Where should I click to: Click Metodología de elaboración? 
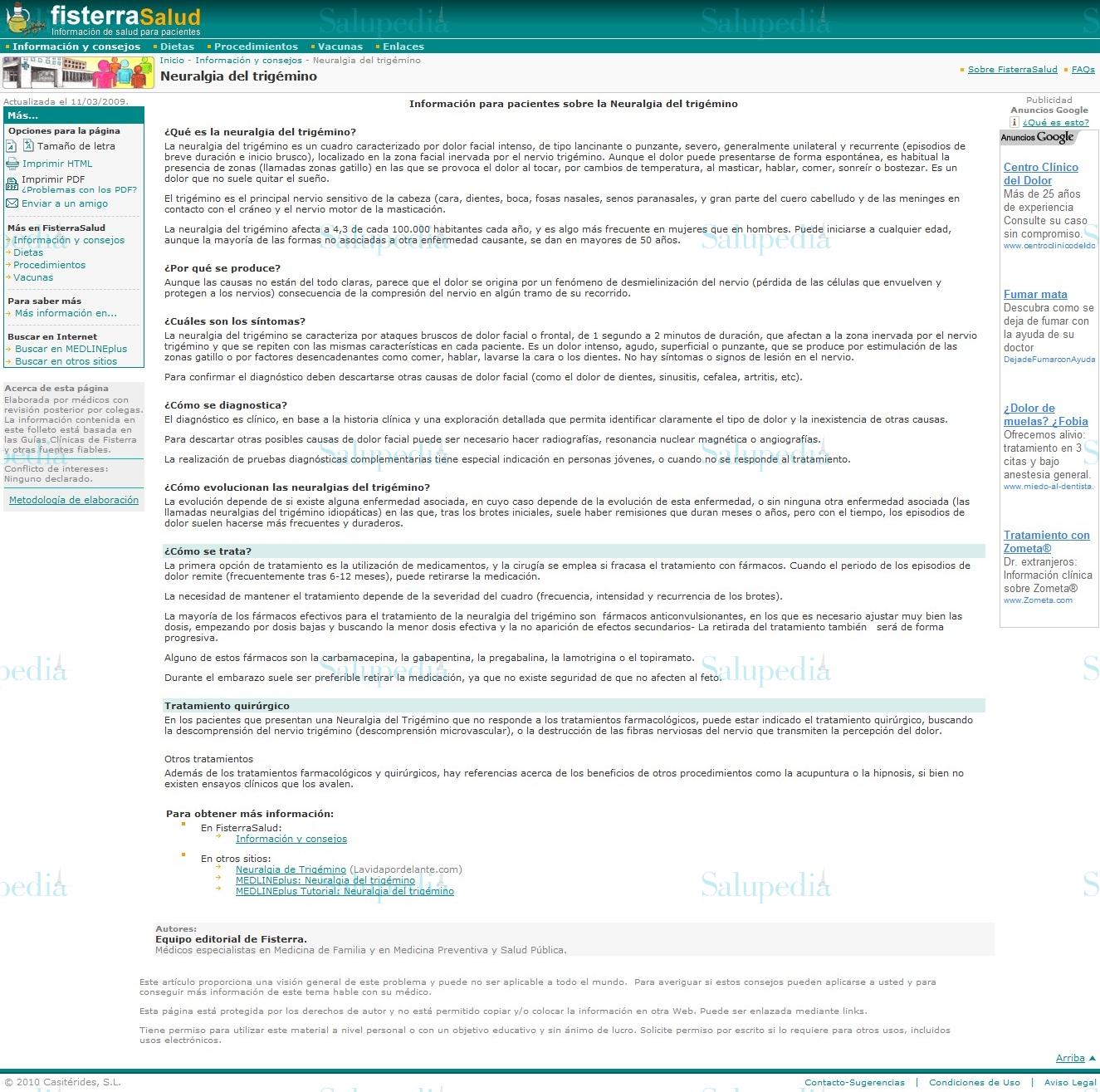[74, 499]
